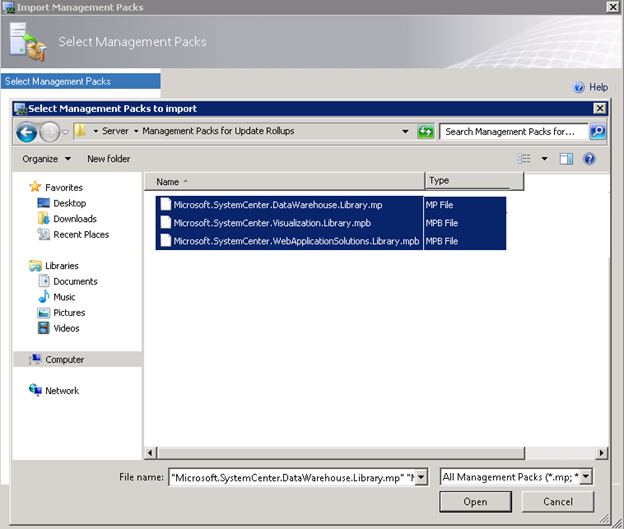624x529 pixels.
Task: Click the horizontal scrollbar right arrow
Action: tap(601, 453)
